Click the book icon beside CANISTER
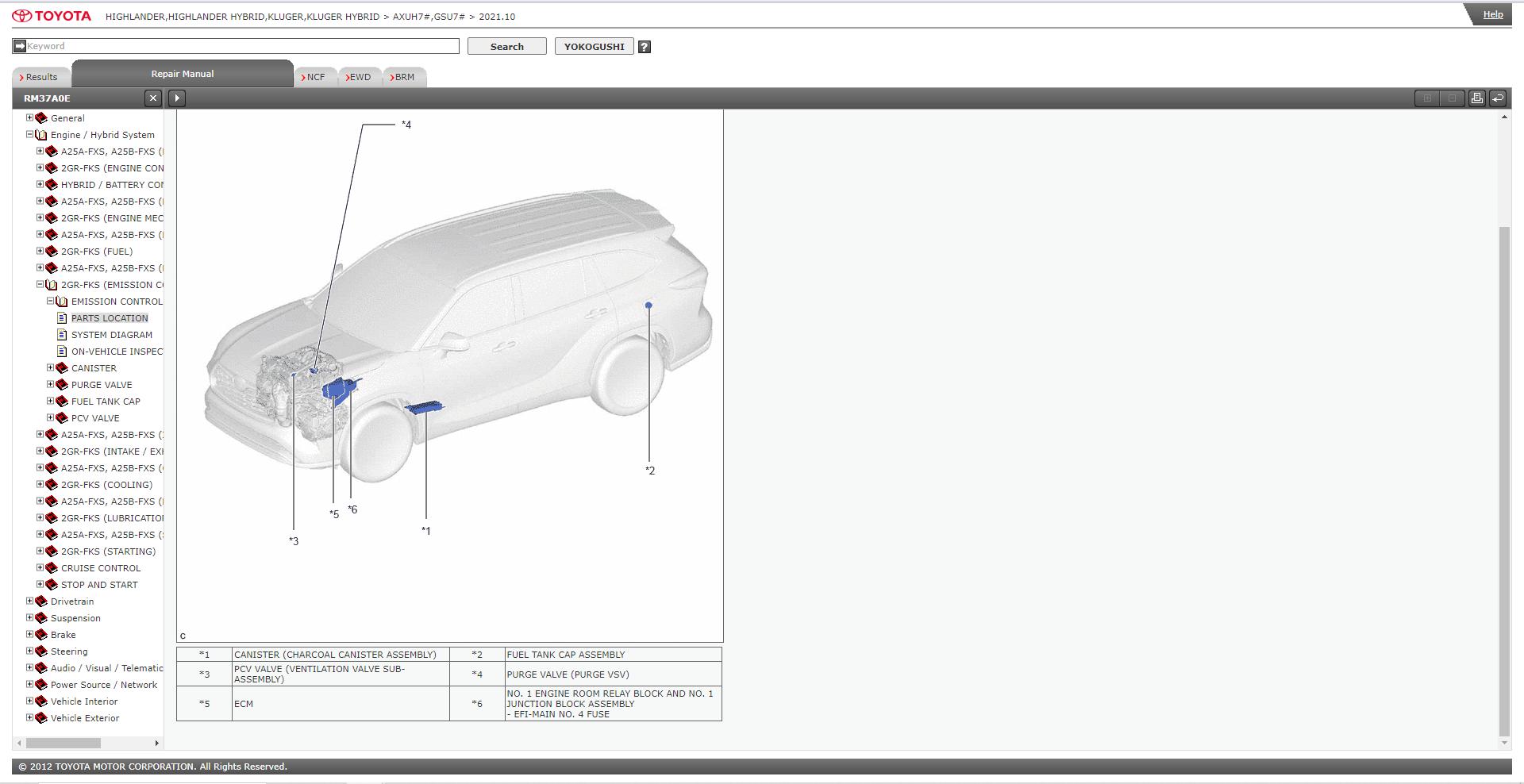1524x784 pixels. coord(62,368)
